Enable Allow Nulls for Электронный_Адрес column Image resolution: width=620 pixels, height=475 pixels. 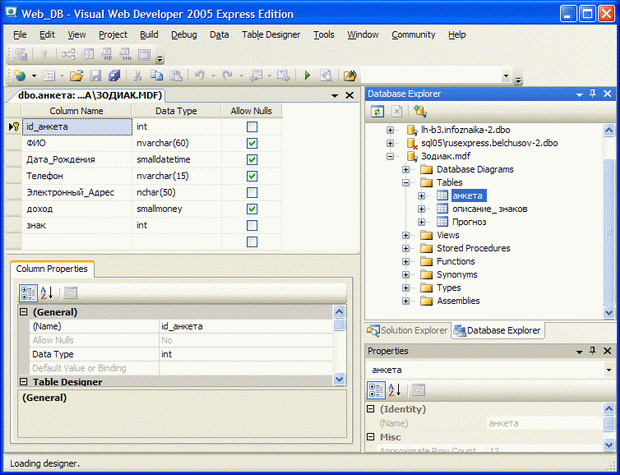pyautogui.click(x=252, y=192)
